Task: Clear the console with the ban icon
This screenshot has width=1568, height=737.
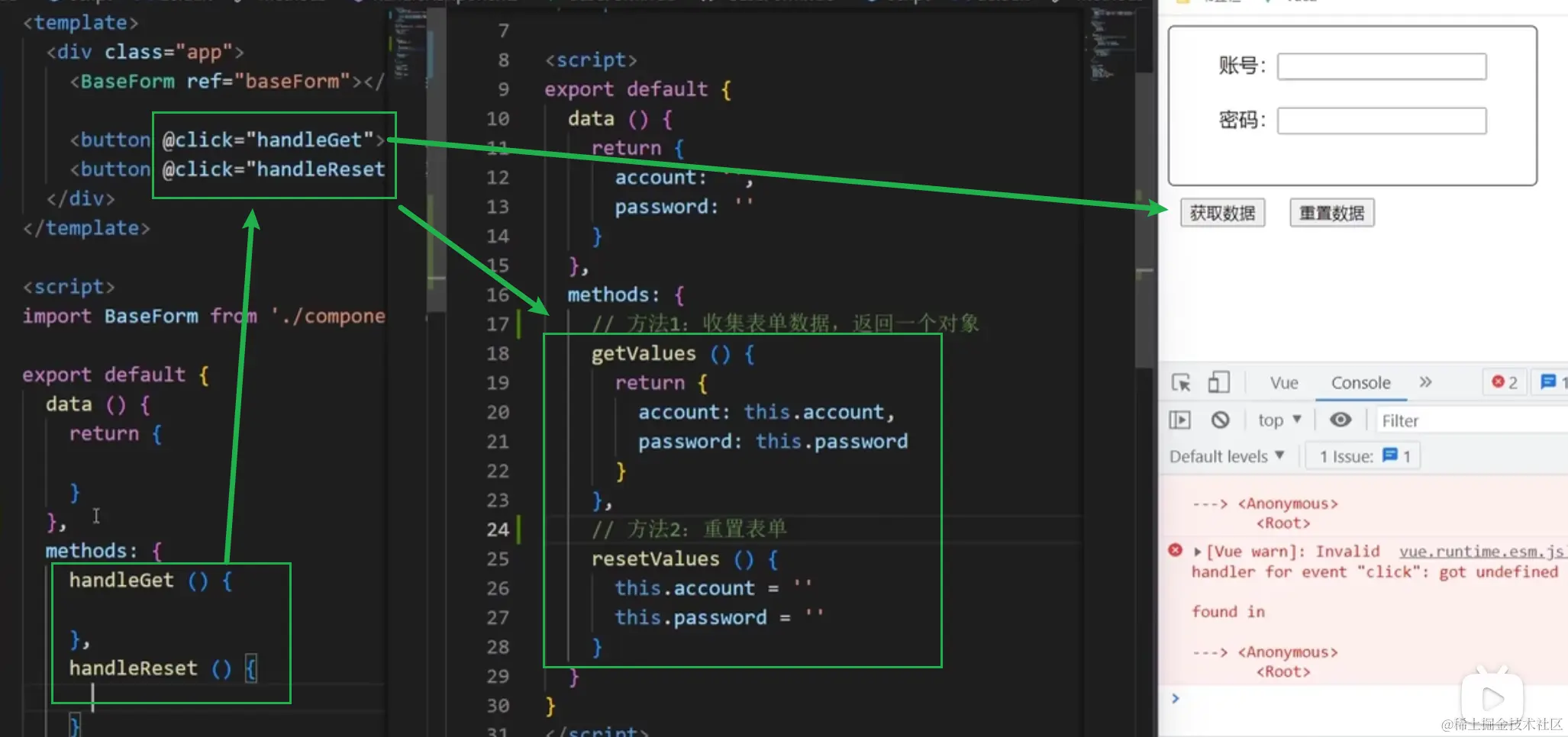Action: click(x=1221, y=420)
